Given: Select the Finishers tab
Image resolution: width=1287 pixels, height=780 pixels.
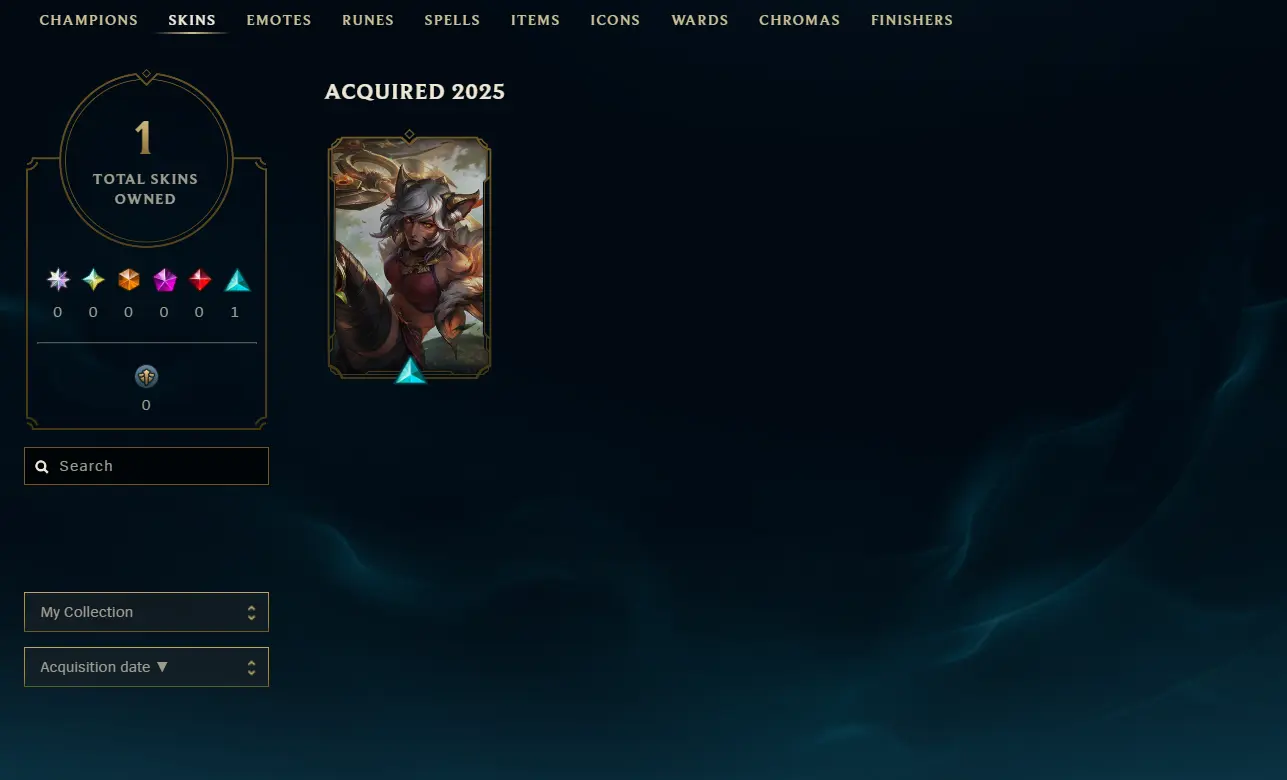Looking at the screenshot, I should click(912, 20).
